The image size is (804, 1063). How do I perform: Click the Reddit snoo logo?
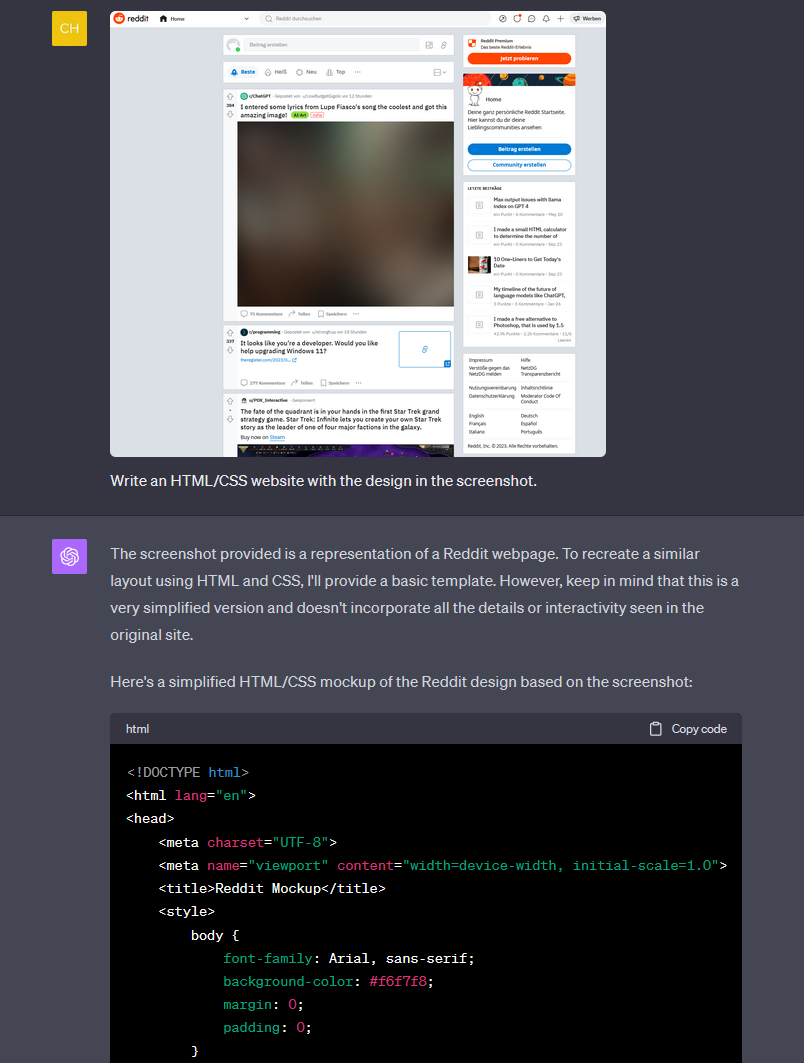(118, 18)
